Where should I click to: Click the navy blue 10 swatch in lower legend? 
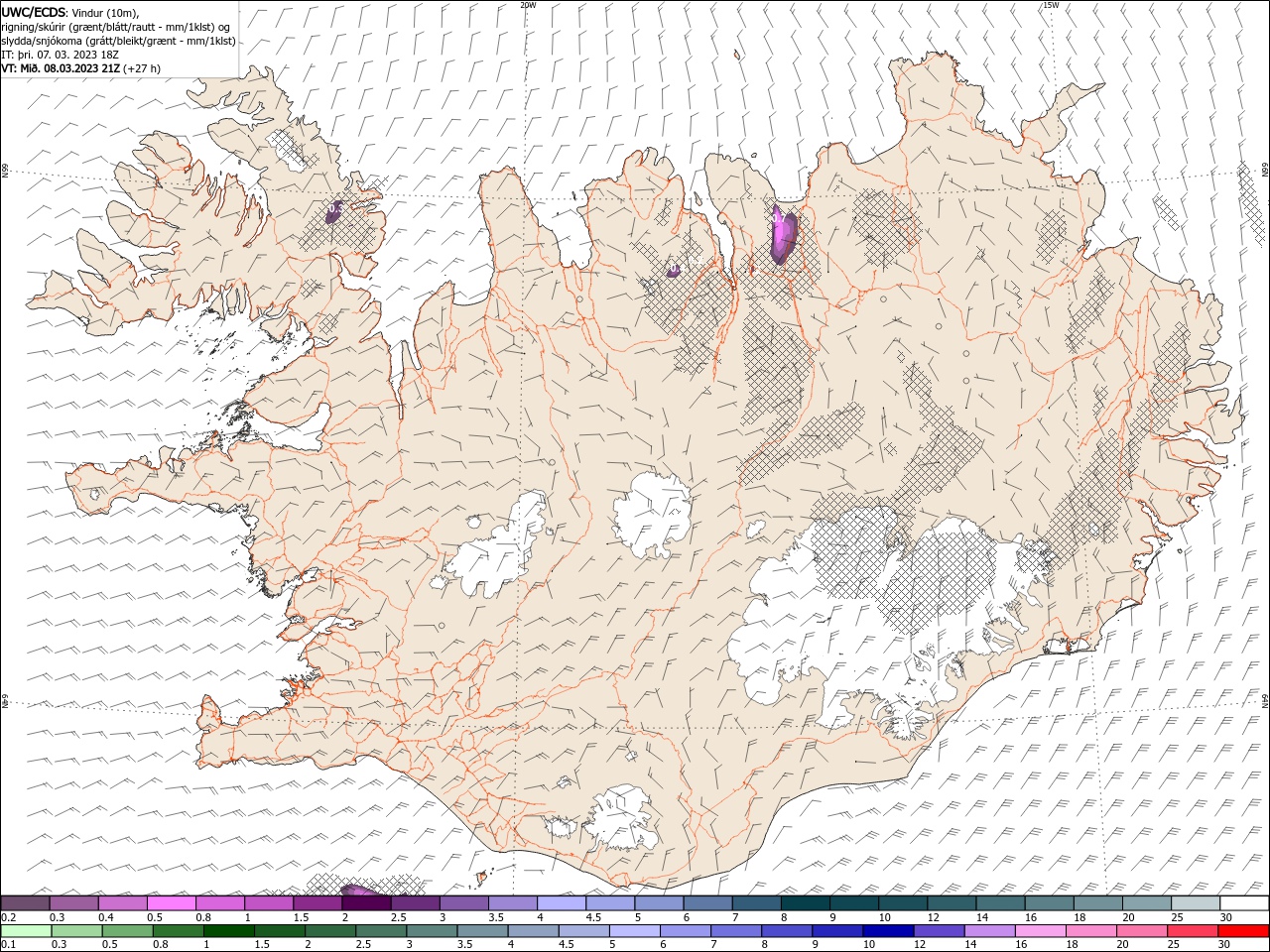(x=887, y=931)
